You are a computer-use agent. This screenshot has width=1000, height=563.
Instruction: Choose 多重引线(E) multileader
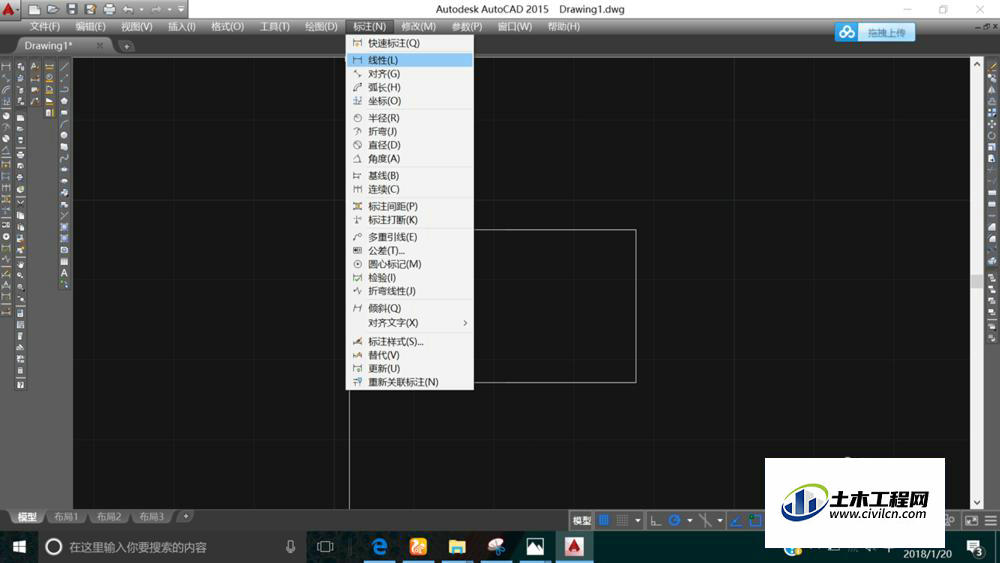tap(409, 237)
